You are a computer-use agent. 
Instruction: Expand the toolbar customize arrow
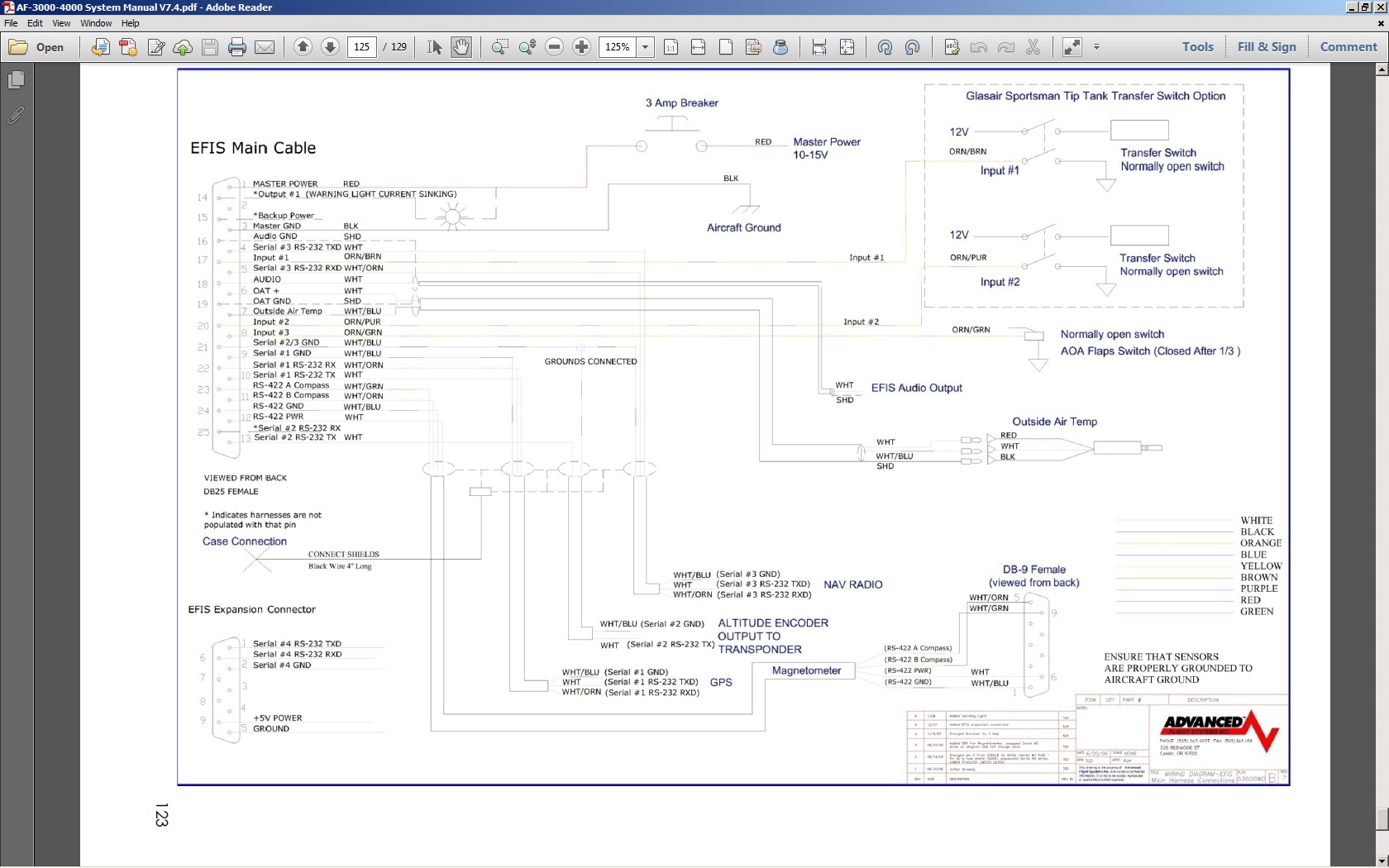pyautogui.click(x=1096, y=47)
